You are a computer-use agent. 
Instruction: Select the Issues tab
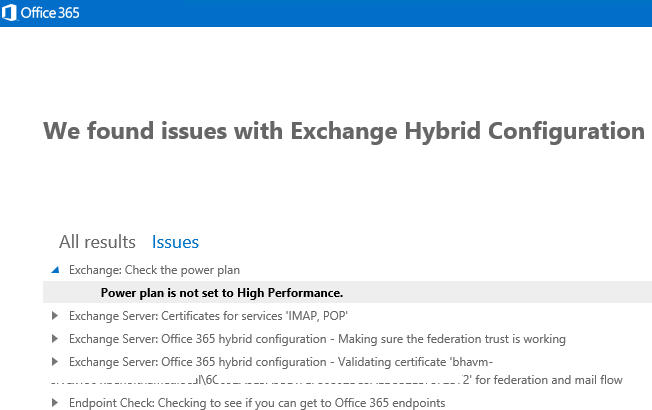click(x=175, y=241)
